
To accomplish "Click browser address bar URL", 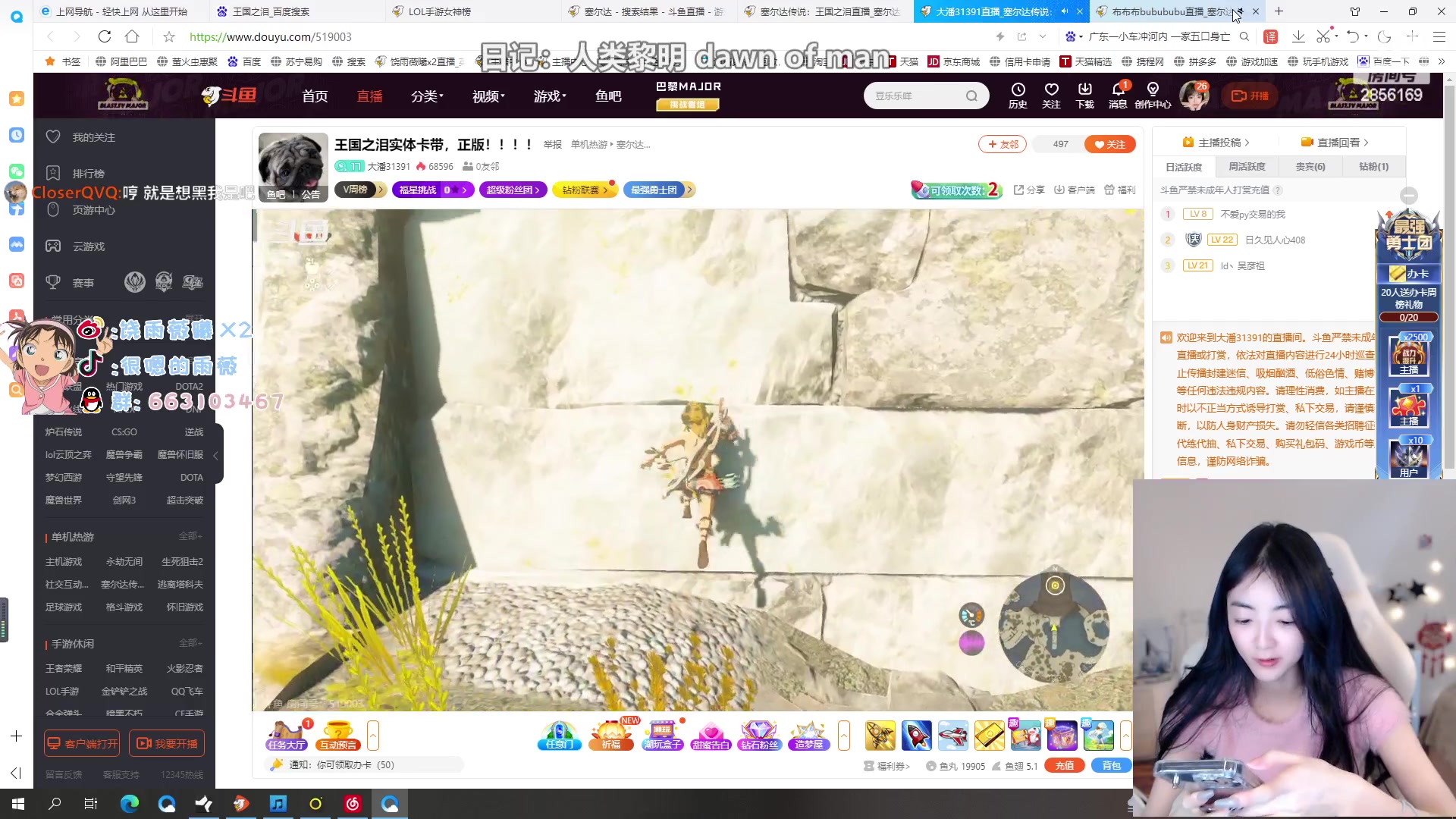I will click(x=271, y=36).
